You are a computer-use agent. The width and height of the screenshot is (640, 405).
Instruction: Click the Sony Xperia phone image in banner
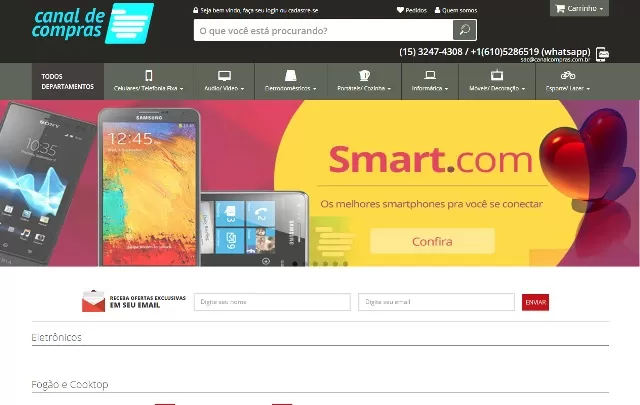47,184
